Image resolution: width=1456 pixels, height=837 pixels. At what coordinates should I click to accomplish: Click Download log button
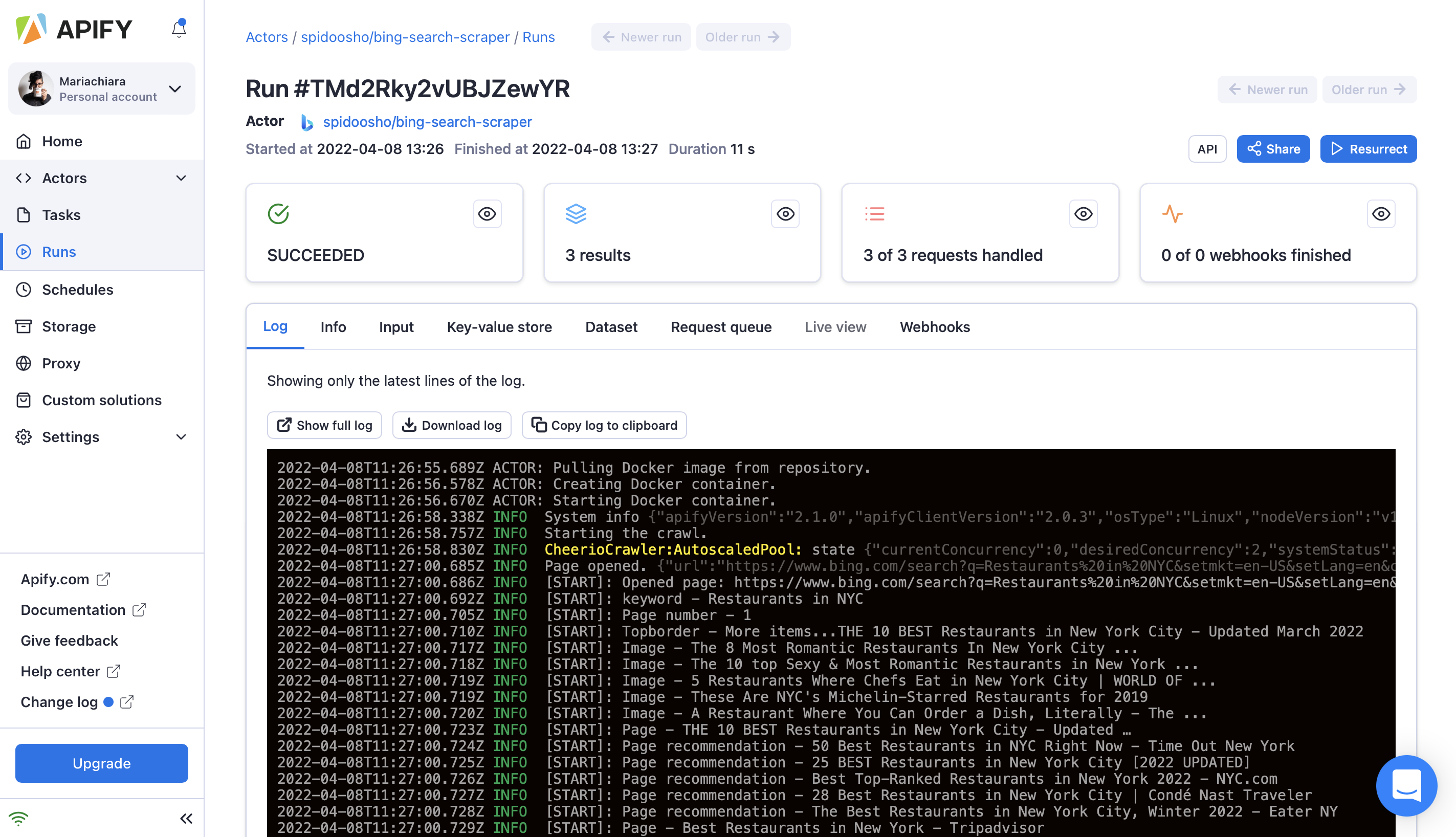[452, 425]
